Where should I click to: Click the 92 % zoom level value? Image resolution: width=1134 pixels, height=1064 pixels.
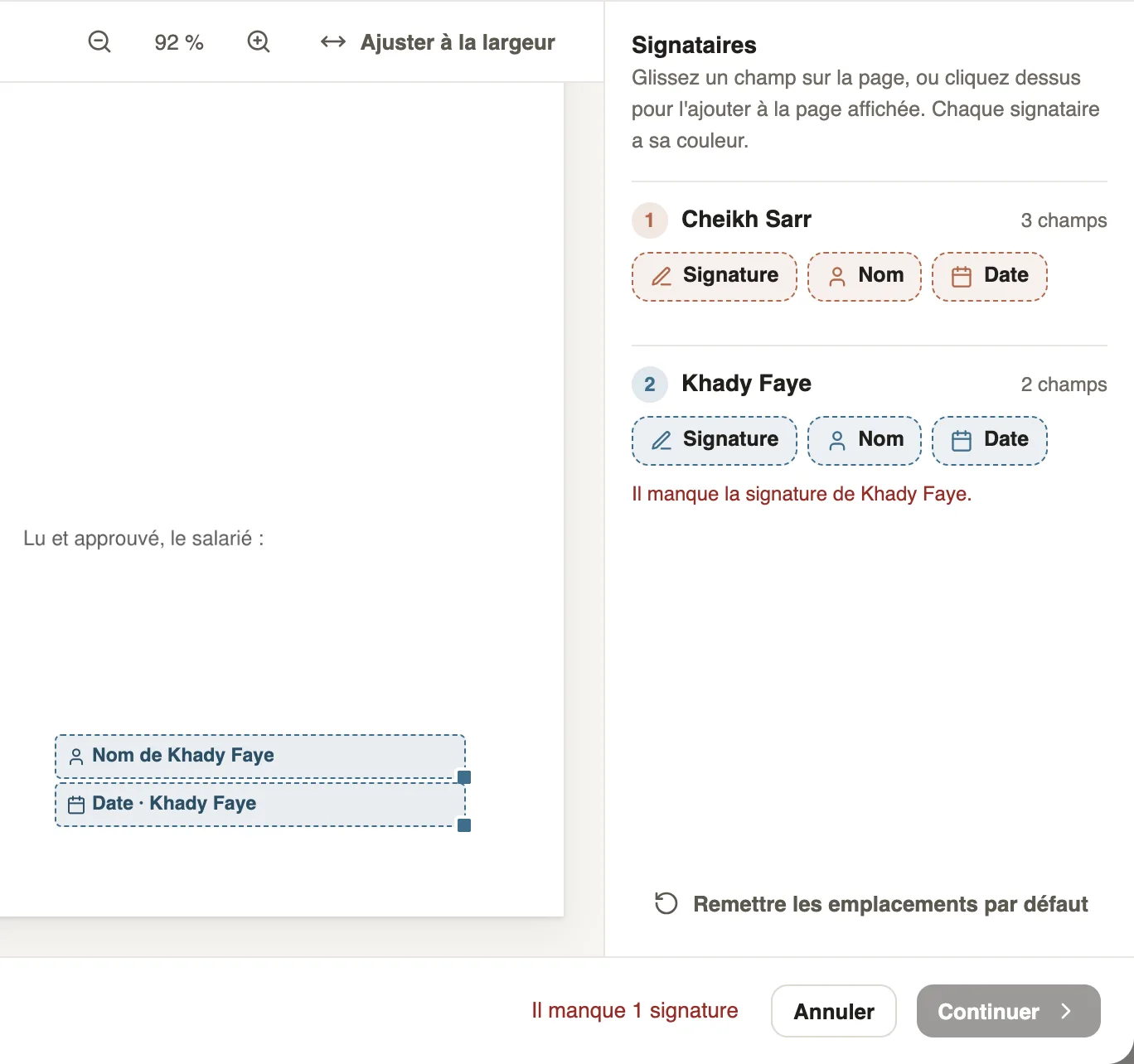(x=179, y=42)
